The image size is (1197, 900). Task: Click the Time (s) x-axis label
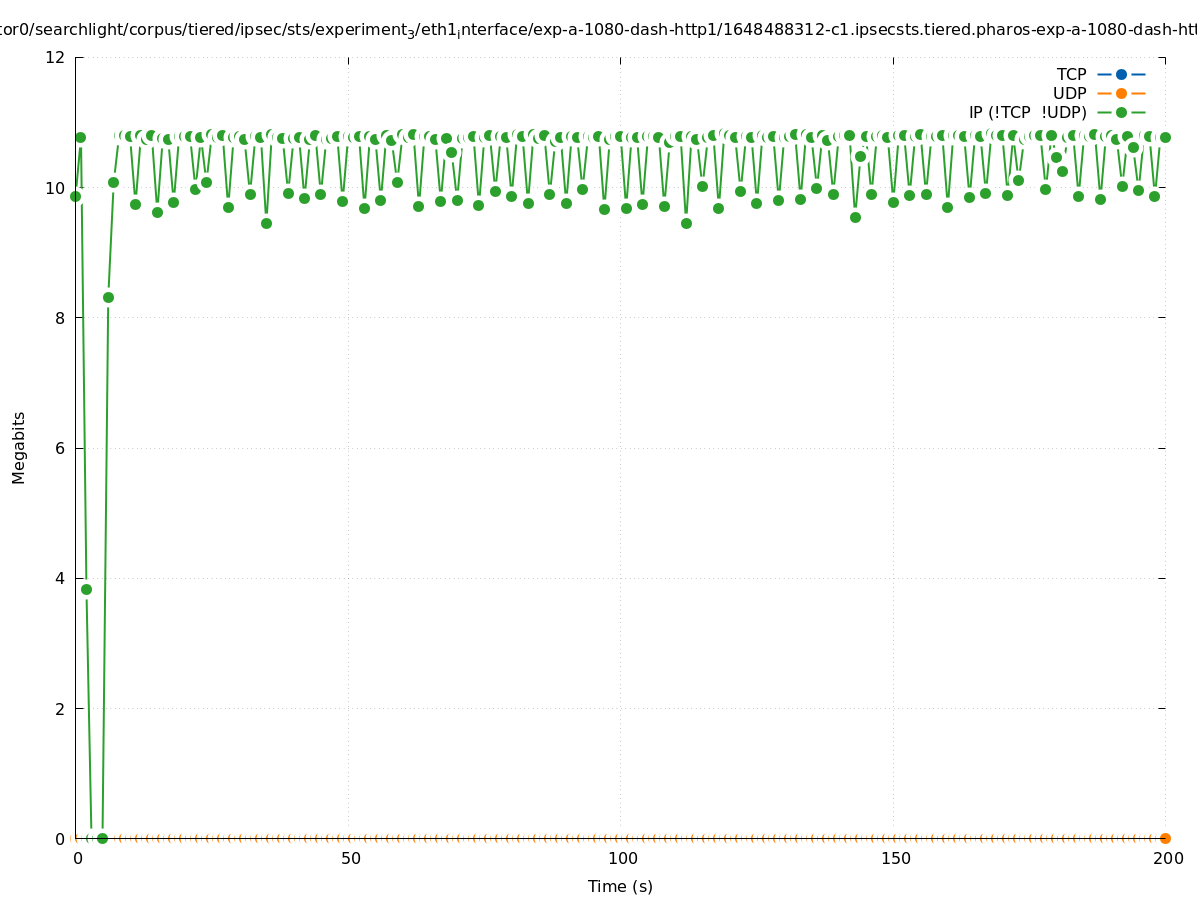tap(620, 886)
